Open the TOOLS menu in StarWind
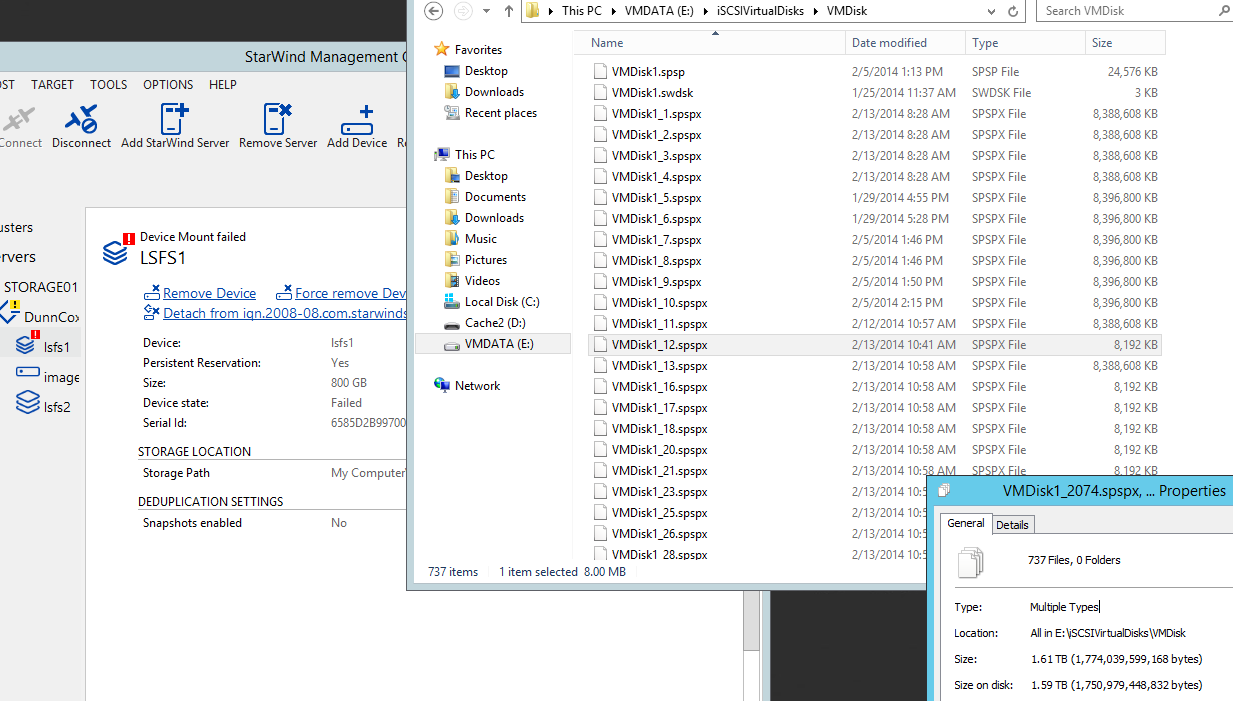Screen dimensions: 1233x701 (108, 85)
